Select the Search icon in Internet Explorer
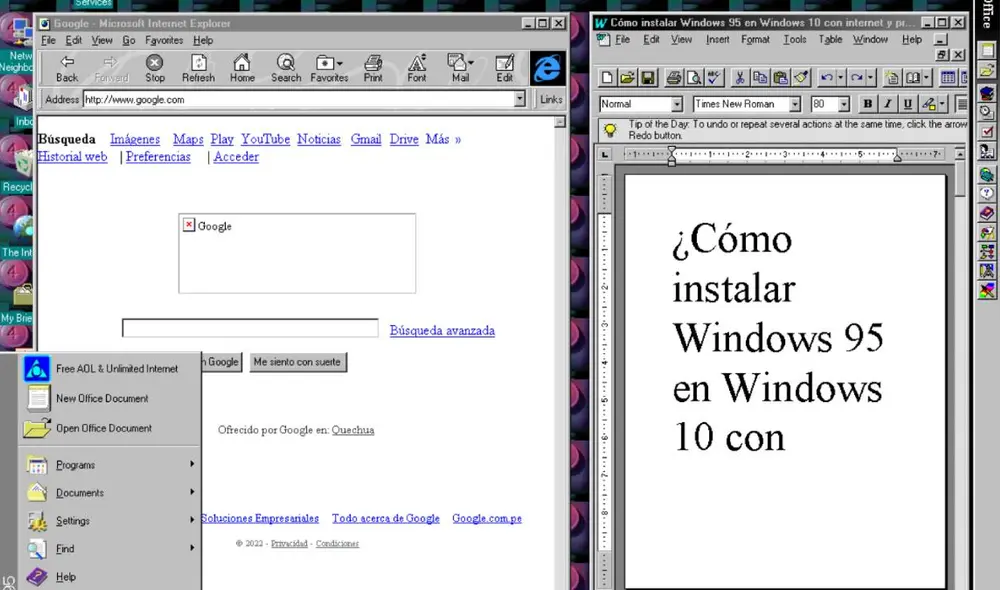This screenshot has width=1000, height=590. tap(286, 67)
